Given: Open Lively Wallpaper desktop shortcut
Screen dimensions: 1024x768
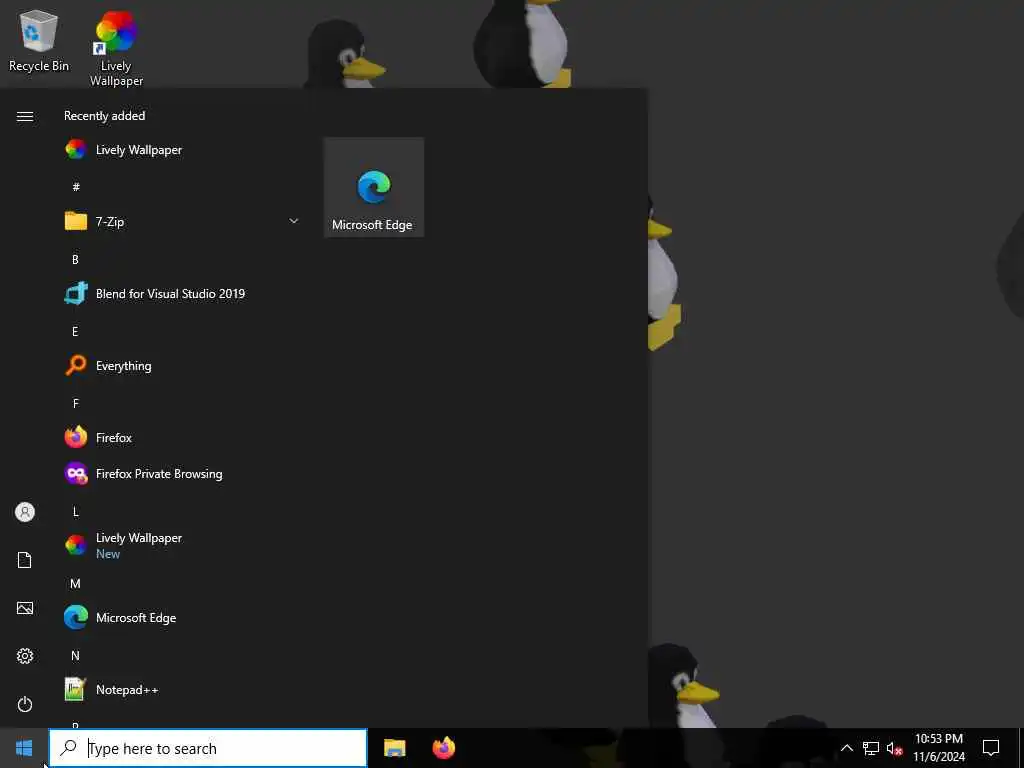Looking at the screenshot, I should 116,48.
